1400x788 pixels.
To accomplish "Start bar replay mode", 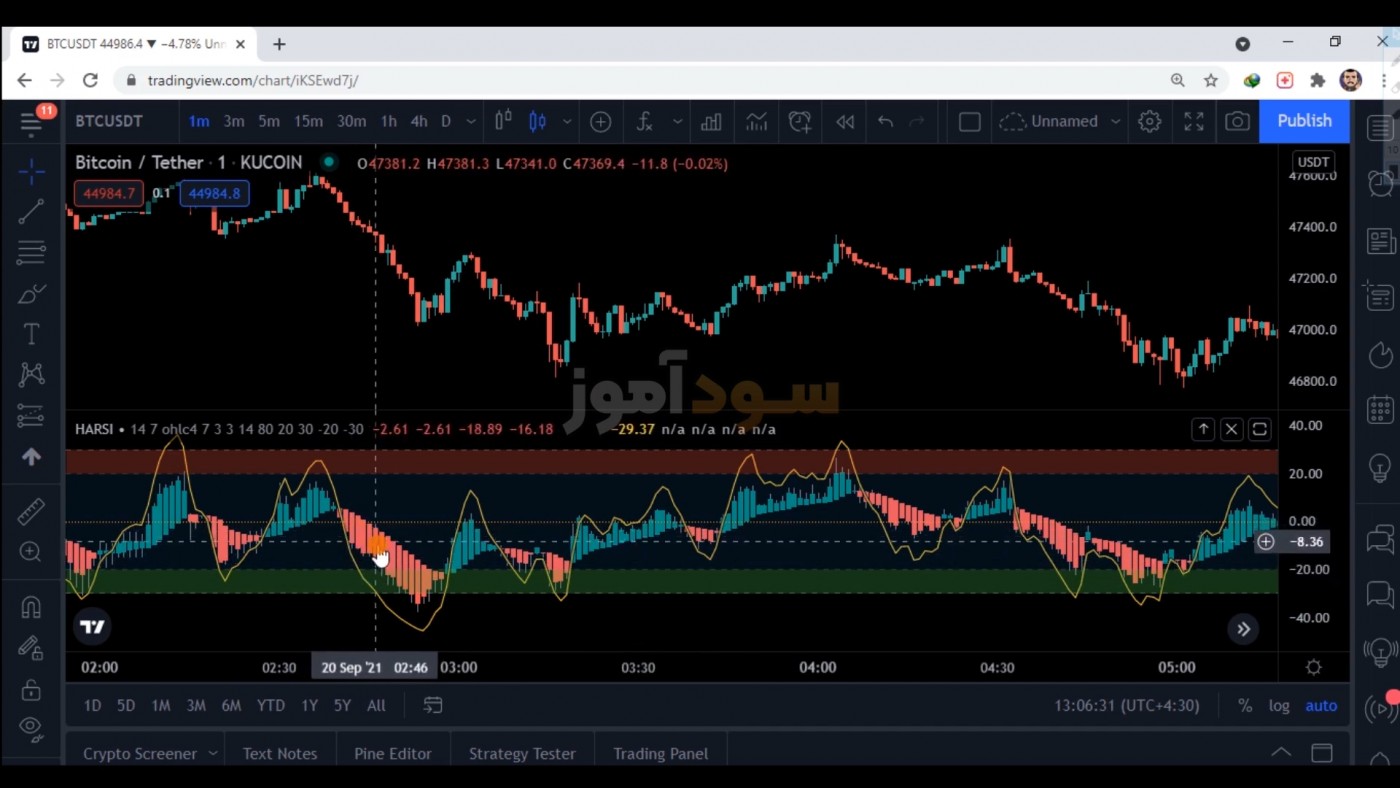I will [x=845, y=121].
